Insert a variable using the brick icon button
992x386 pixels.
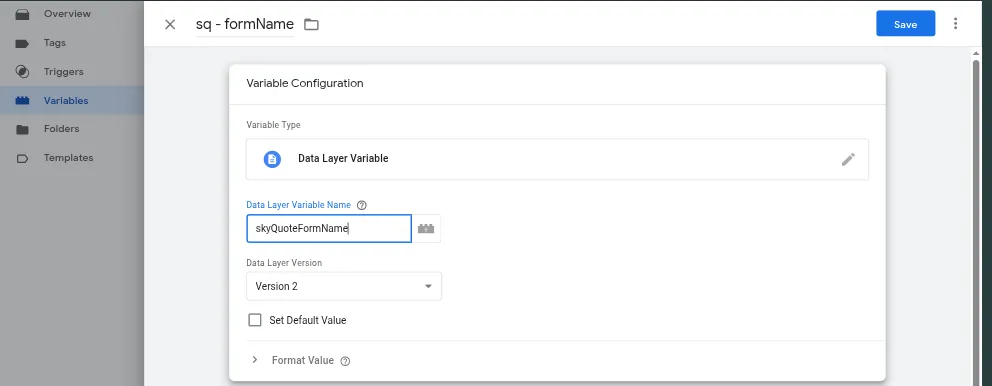tap(426, 229)
